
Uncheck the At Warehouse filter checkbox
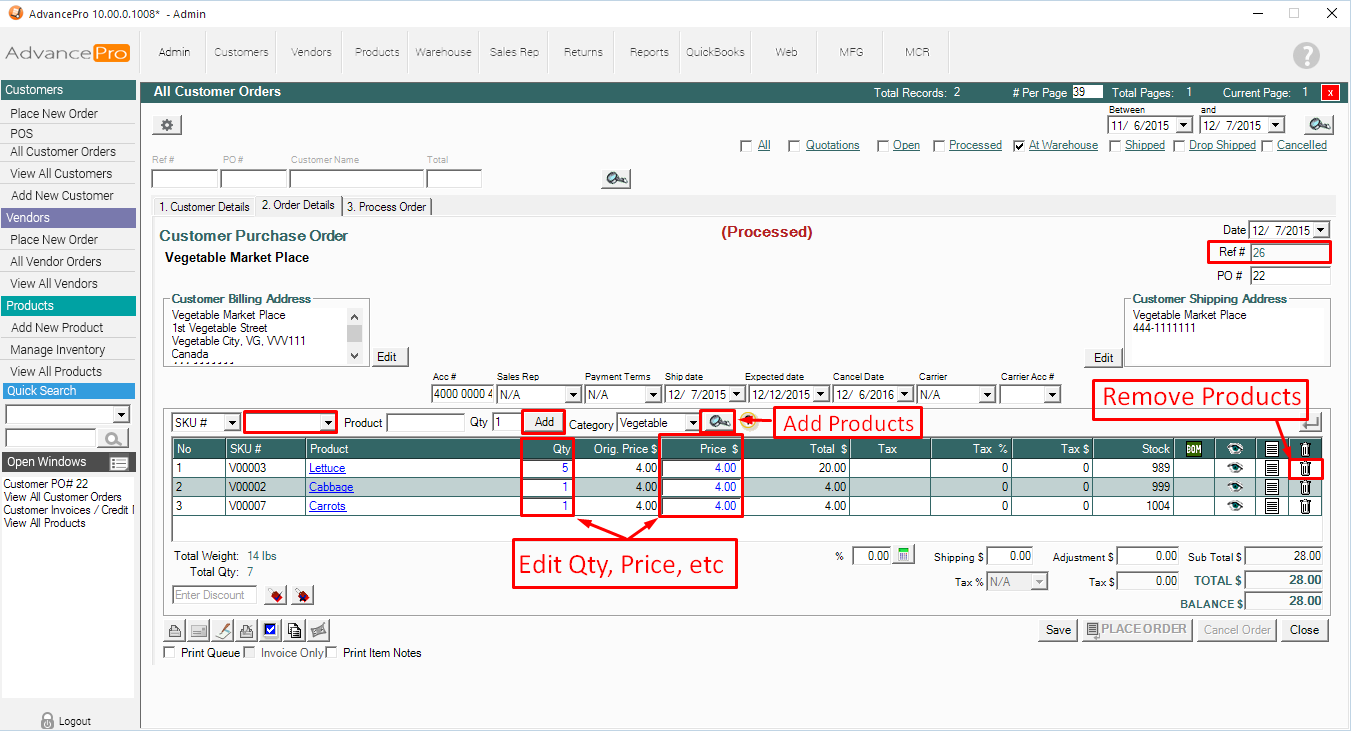pyautogui.click(x=1019, y=146)
